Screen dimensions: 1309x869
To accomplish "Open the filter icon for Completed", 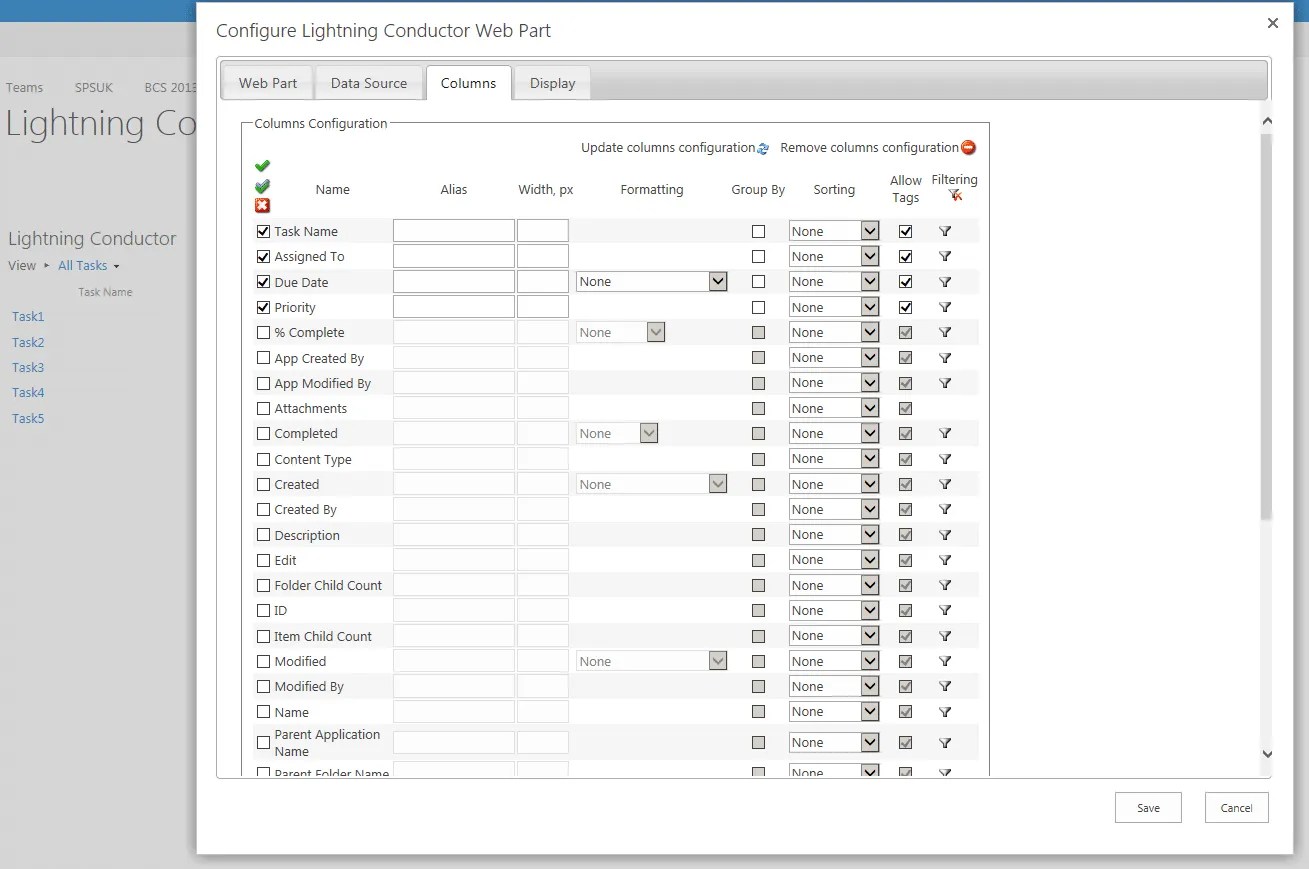I will (945, 434).
